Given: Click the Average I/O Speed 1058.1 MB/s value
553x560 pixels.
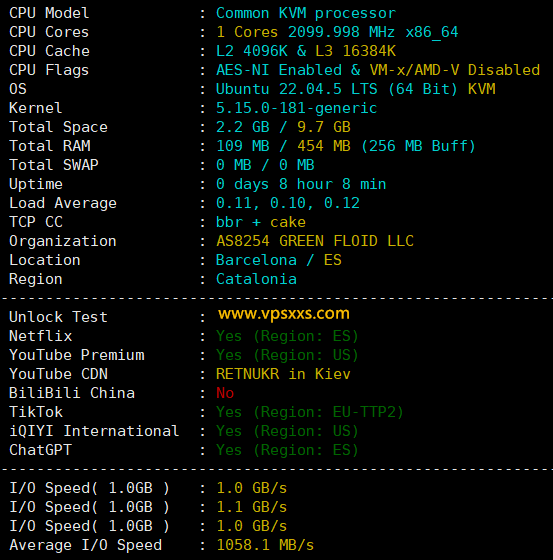Looking at the screenshot, I should click(x=265, y=545).
